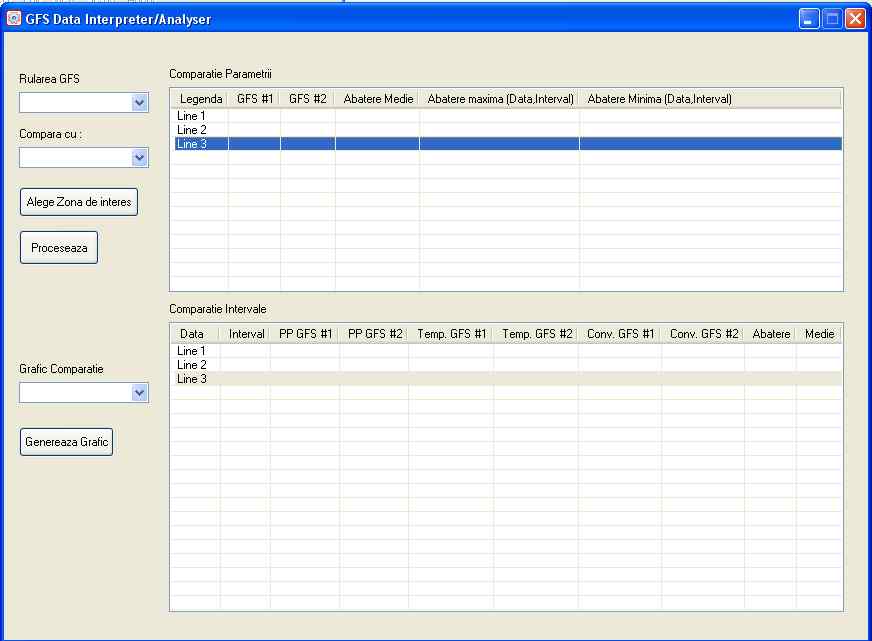Click the Proceseaza button
872x641 pixels.
coord(59,247)
